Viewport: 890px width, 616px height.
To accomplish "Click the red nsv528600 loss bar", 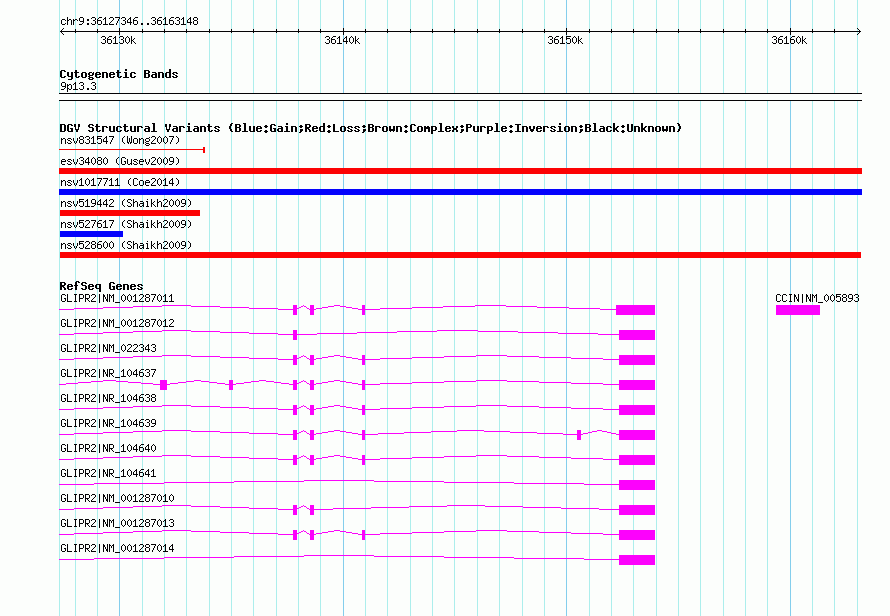I will [x=460, y=255].
